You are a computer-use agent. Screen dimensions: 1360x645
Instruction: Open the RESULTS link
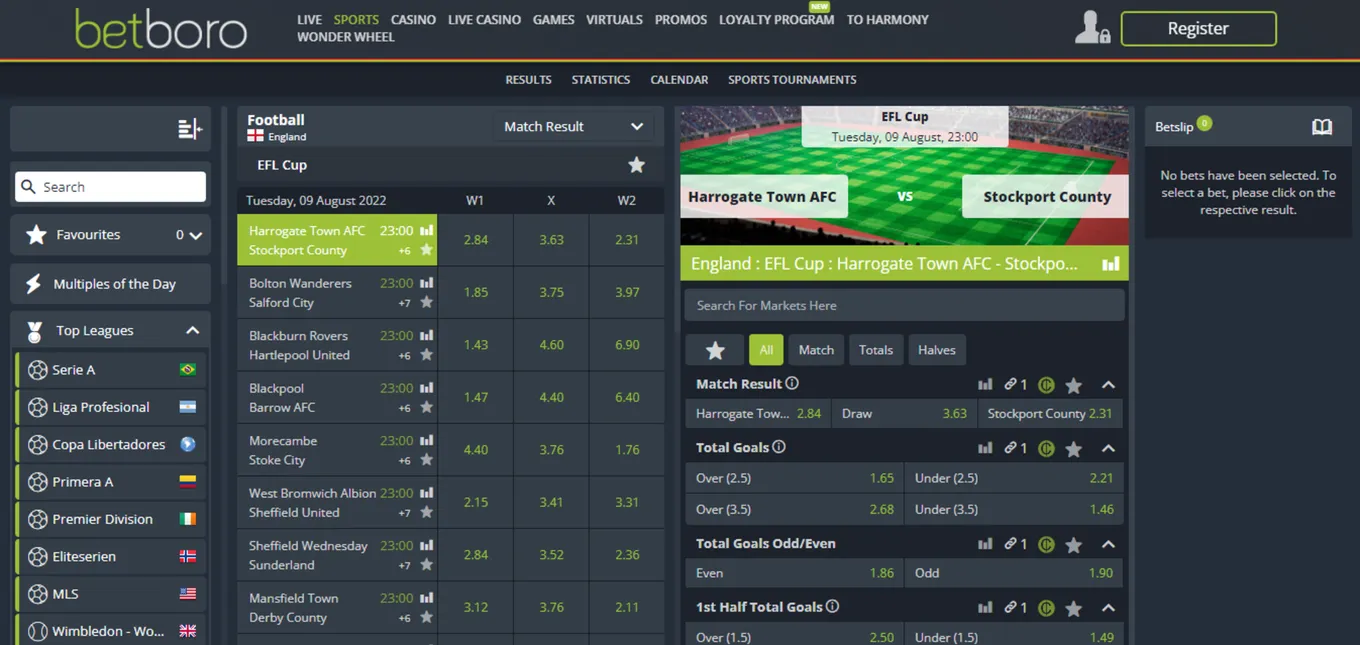[x=528, y=80]
